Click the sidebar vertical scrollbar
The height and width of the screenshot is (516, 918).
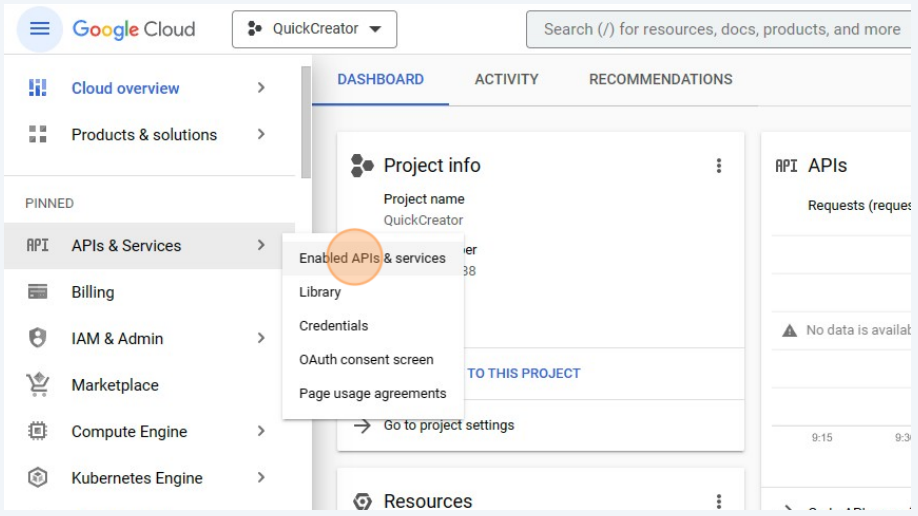pyautogui.click(x=306, y=122)
